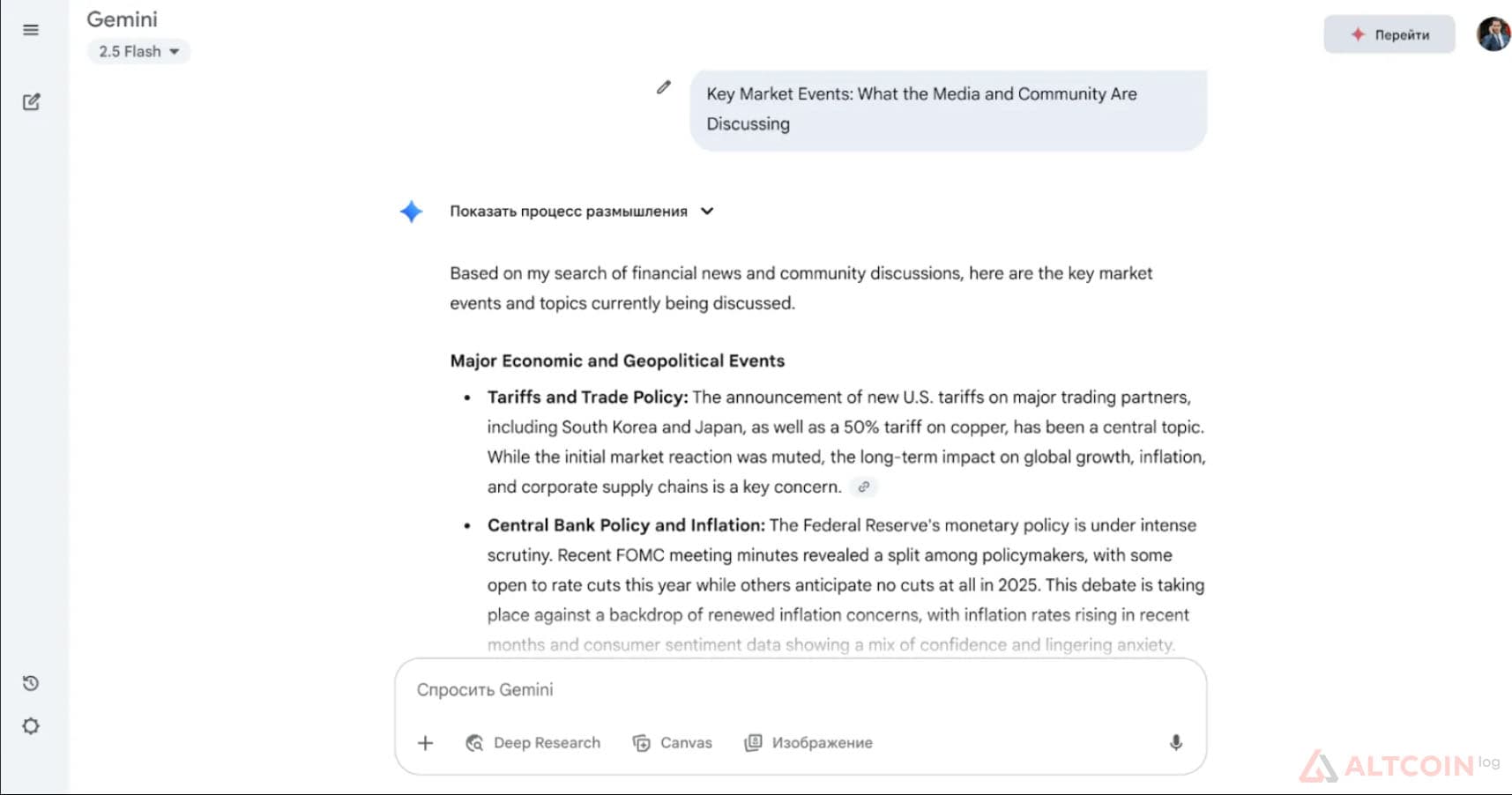Open settings gear icon in sidebar
Image resolution: width=1512 pixels, height=795 pixels.
[31, 726]
